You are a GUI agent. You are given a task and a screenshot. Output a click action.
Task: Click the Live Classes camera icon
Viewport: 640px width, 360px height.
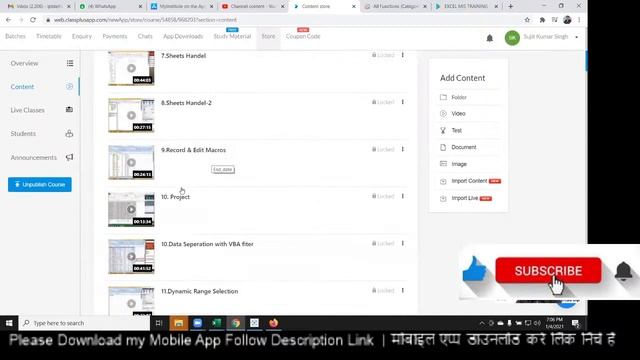coord(69,109)
